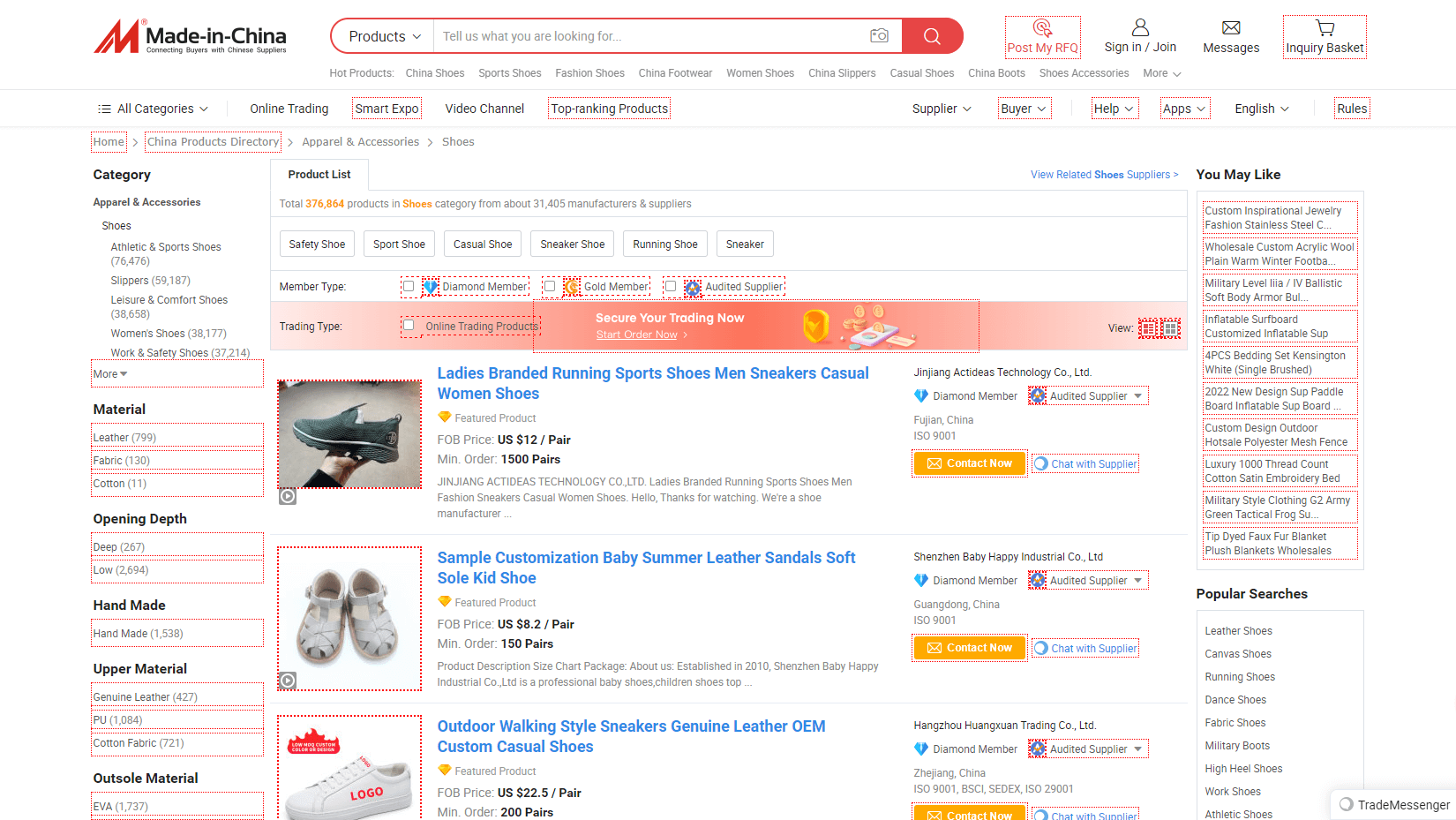1456x820 pixels.
Task: Play video on the running shoes listing
Action: point(288,496)
